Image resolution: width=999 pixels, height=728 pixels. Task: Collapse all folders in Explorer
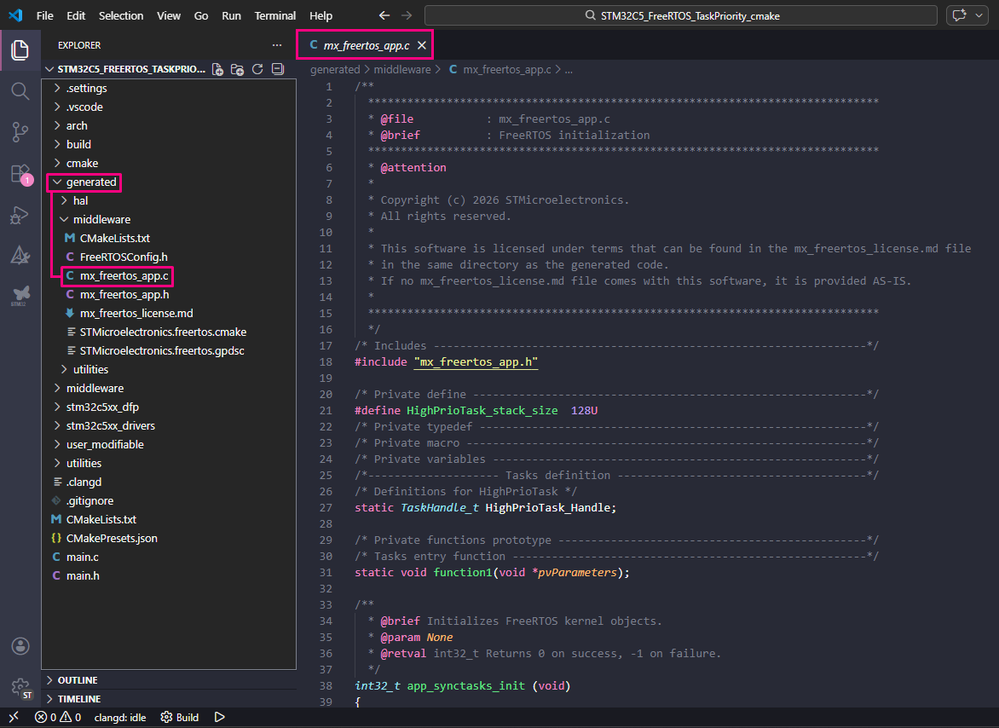point(278,69)
